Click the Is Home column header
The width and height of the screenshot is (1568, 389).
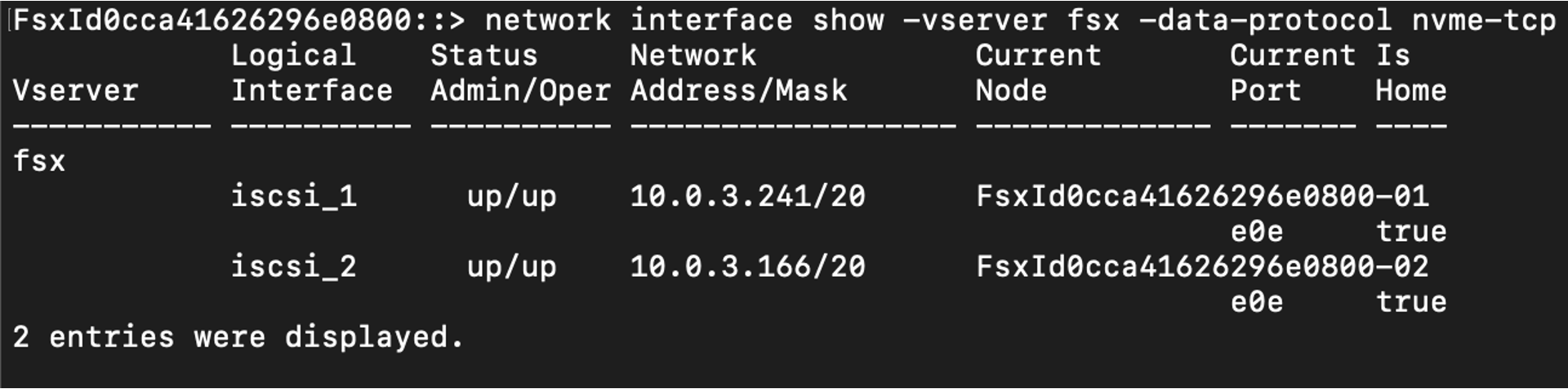(x=1410, y=73)
